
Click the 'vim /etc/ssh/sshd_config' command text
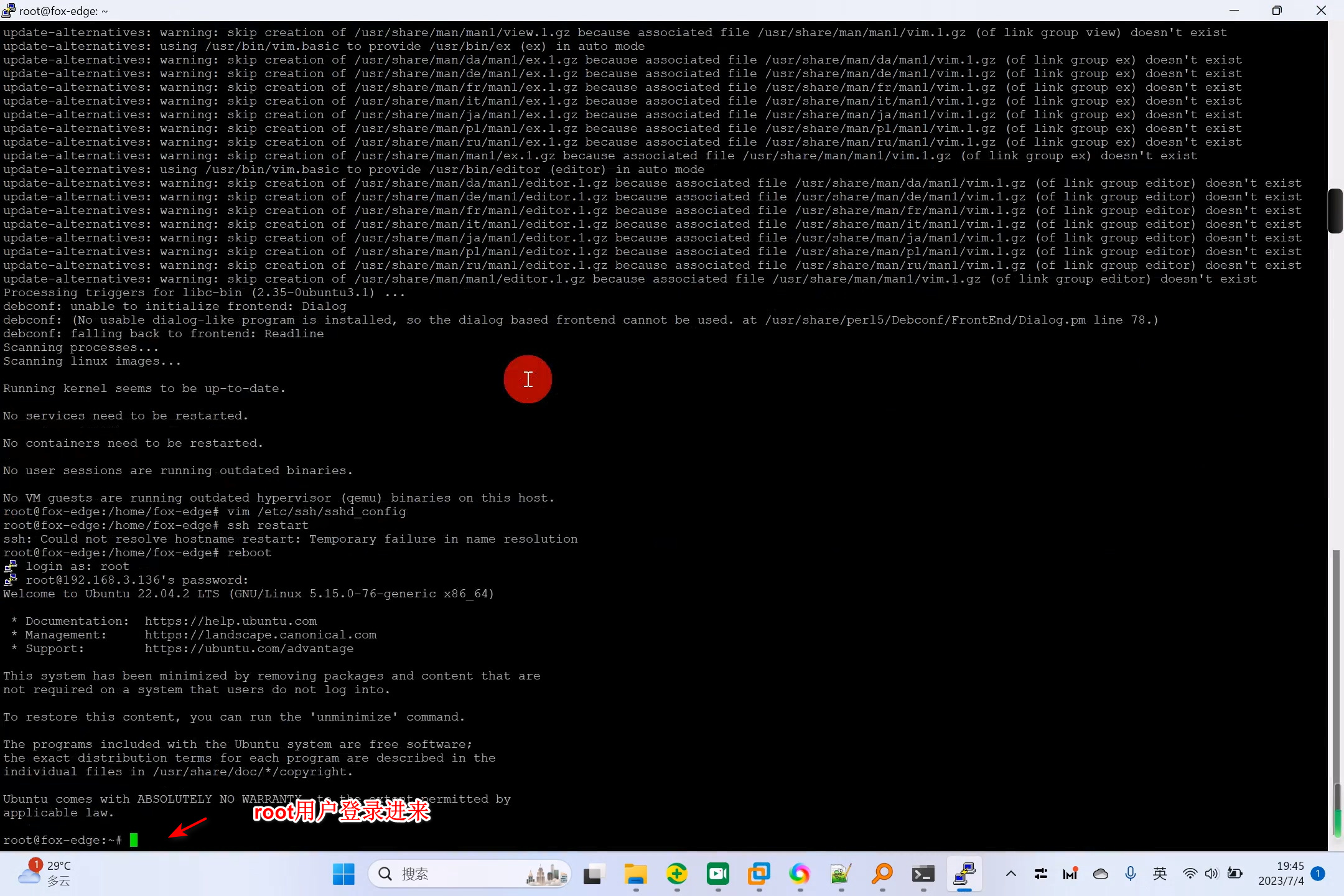316,511
